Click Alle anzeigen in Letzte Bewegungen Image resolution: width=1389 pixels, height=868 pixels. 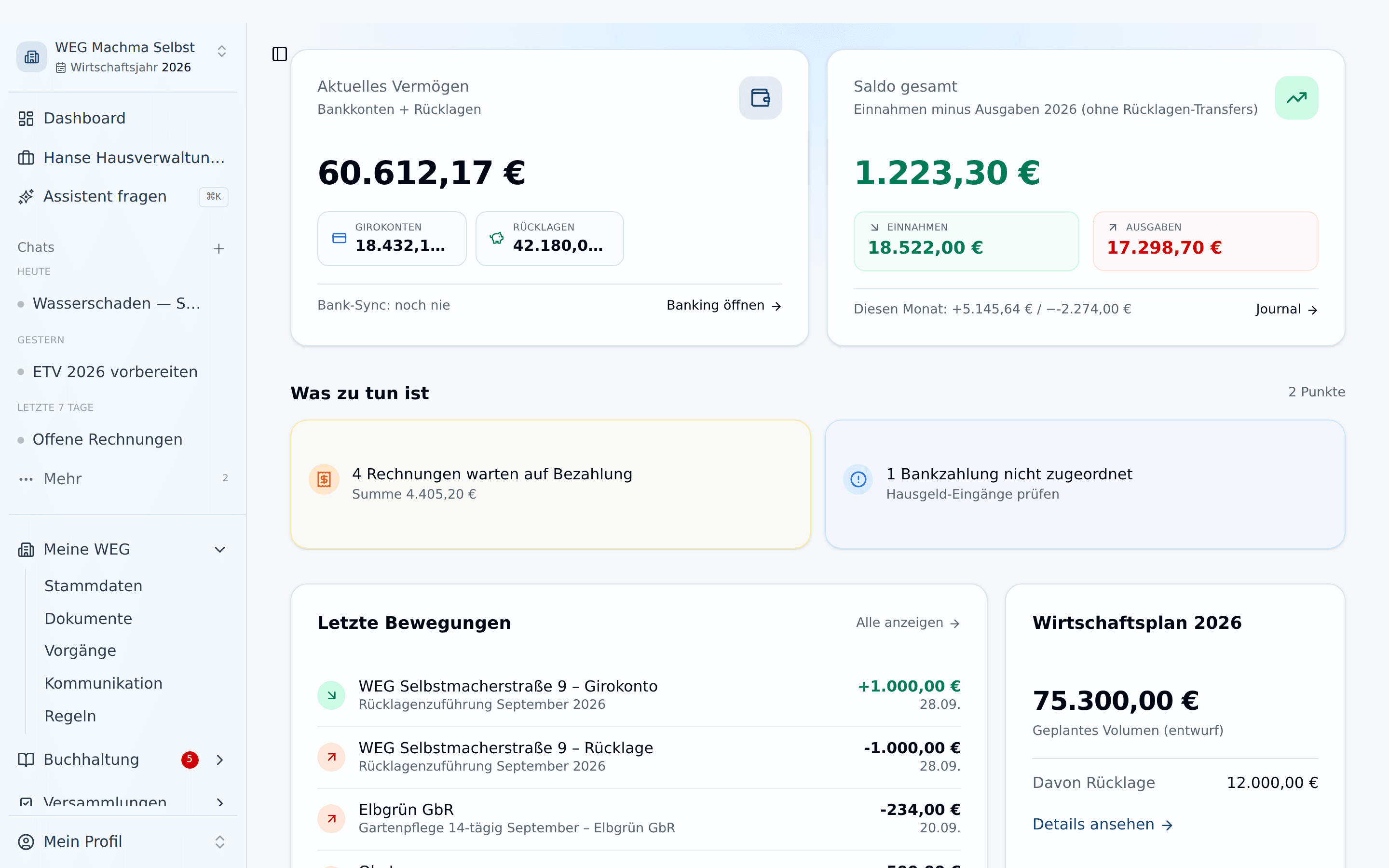(x=908, y=623)
